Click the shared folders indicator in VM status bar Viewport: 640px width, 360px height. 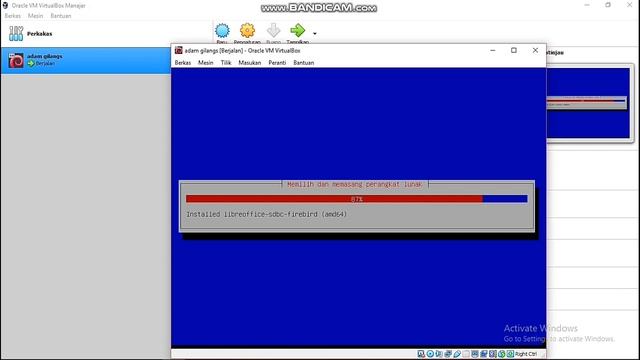click(466, 354)
